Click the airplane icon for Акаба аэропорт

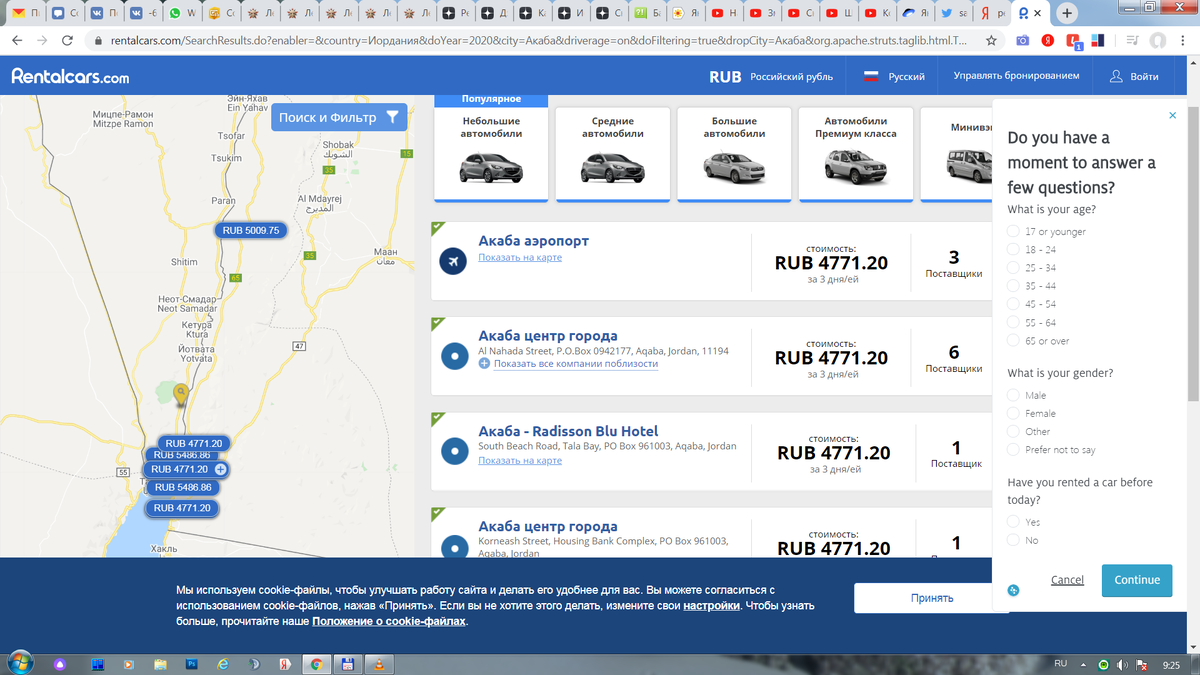[x=454, y=260]
